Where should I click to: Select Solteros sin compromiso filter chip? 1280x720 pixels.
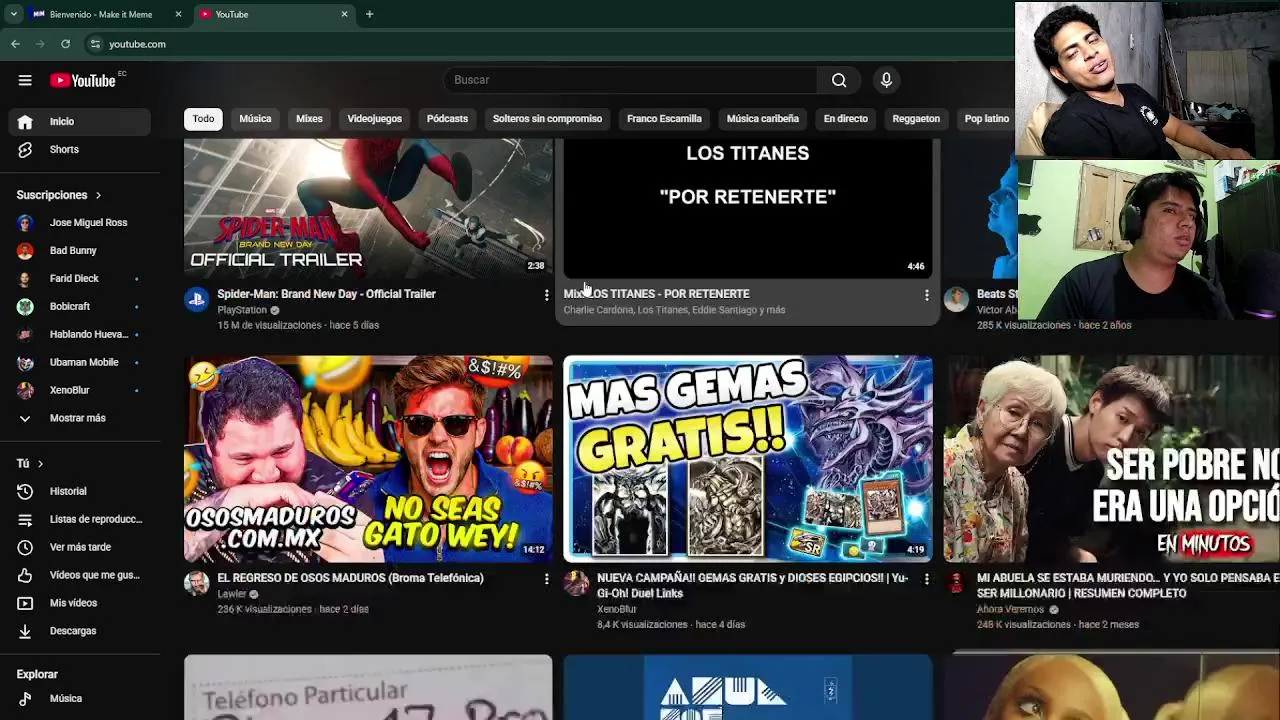547,119
